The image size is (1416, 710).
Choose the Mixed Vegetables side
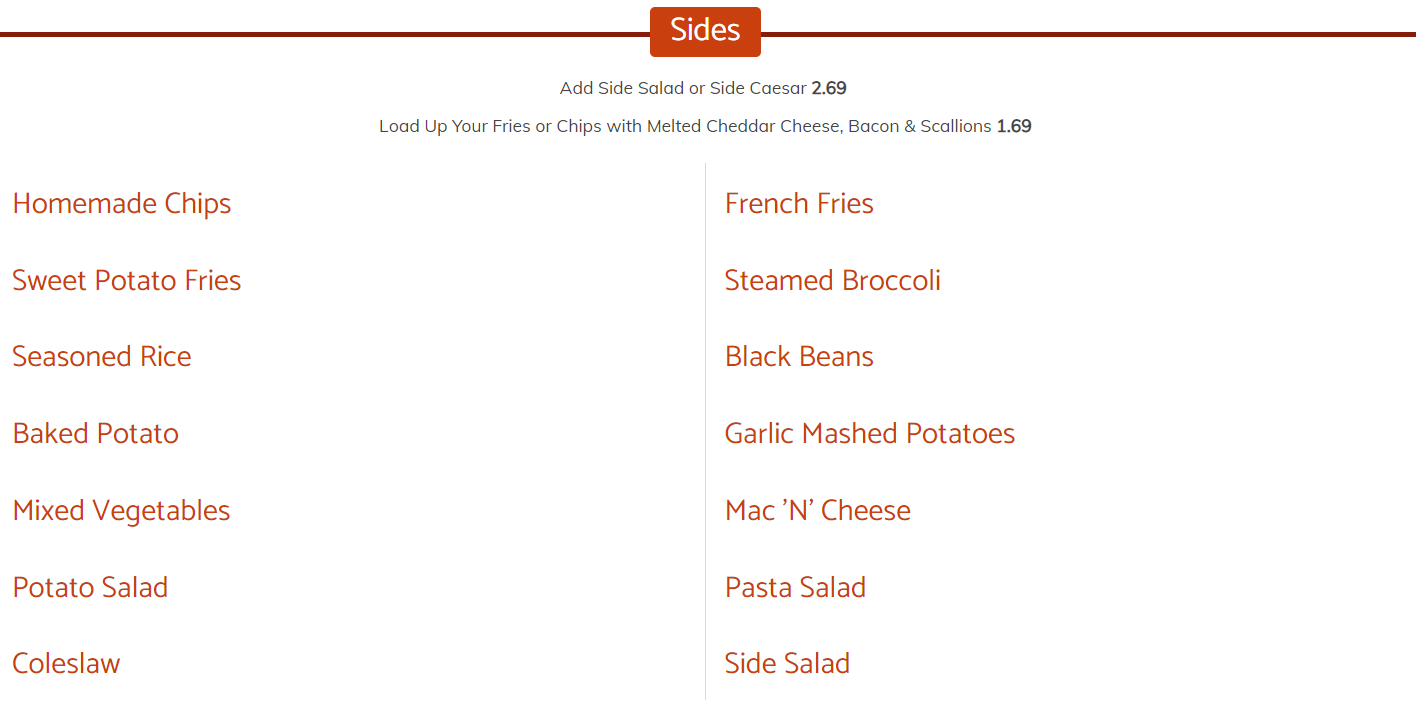[121, 511]
